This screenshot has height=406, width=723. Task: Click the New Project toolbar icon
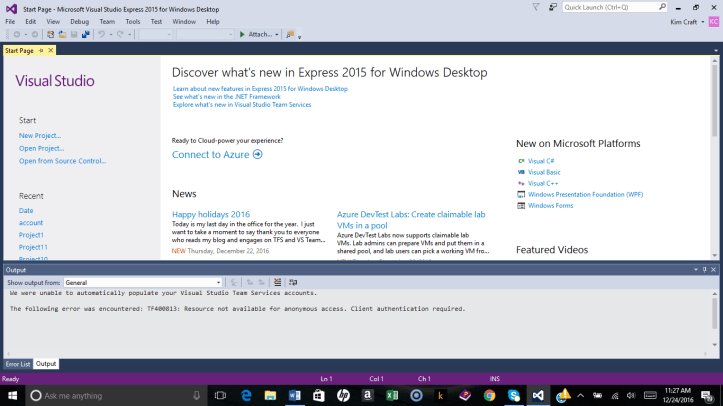[50, 34]
